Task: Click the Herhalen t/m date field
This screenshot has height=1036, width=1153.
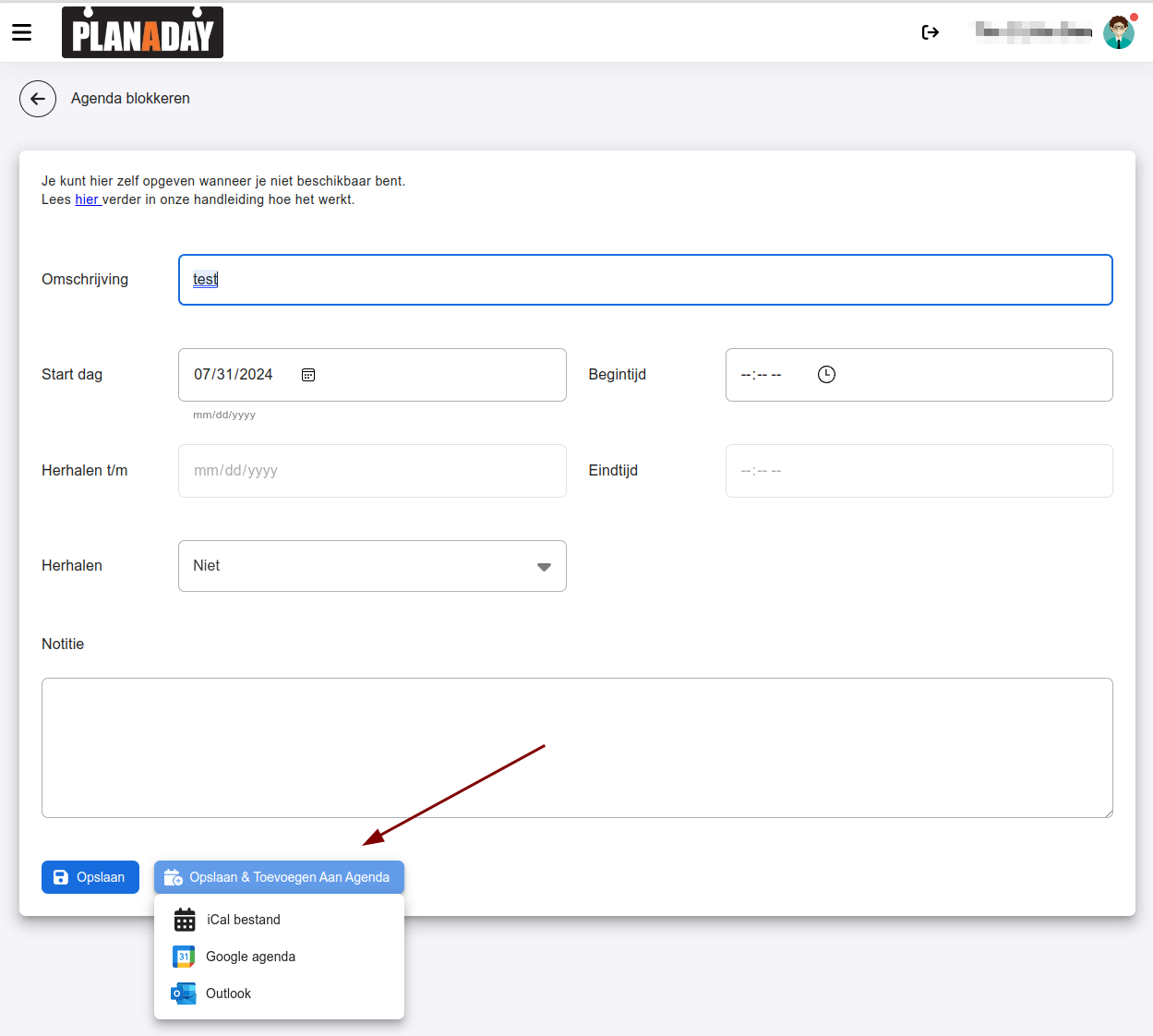Action: (372, 471)
